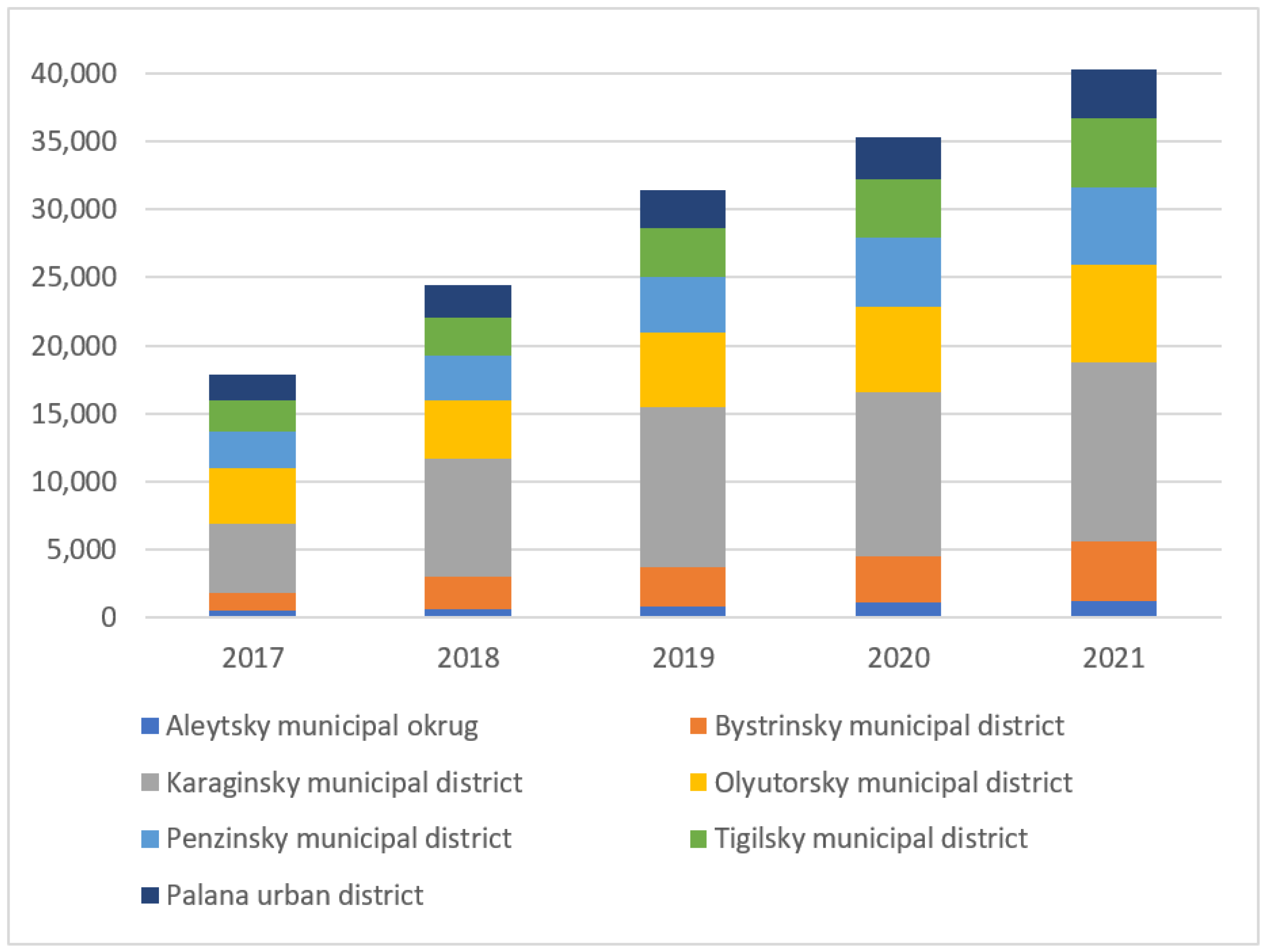Viewport: 1268px width, 952px height.
Task: Click the 20,000 y-axis label
Action: point(74,346)
